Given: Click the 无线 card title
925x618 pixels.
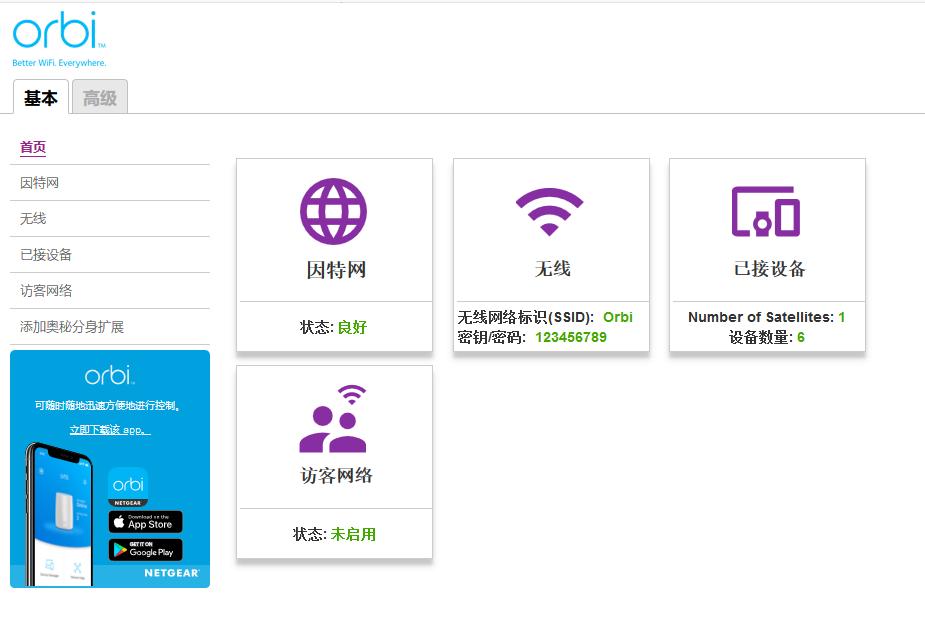Looking at the screenshot, I should [x=552, y=269].
